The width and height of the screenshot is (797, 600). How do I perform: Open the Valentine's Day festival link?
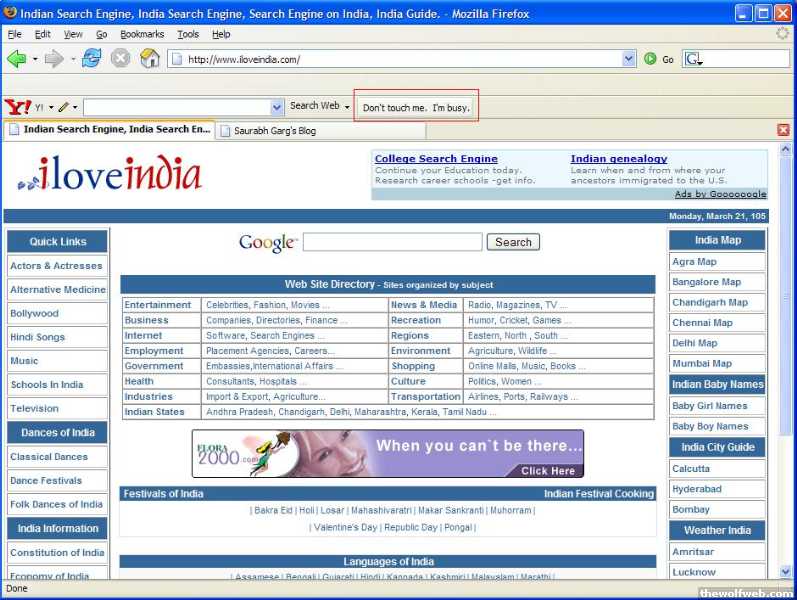click(346, 527)
